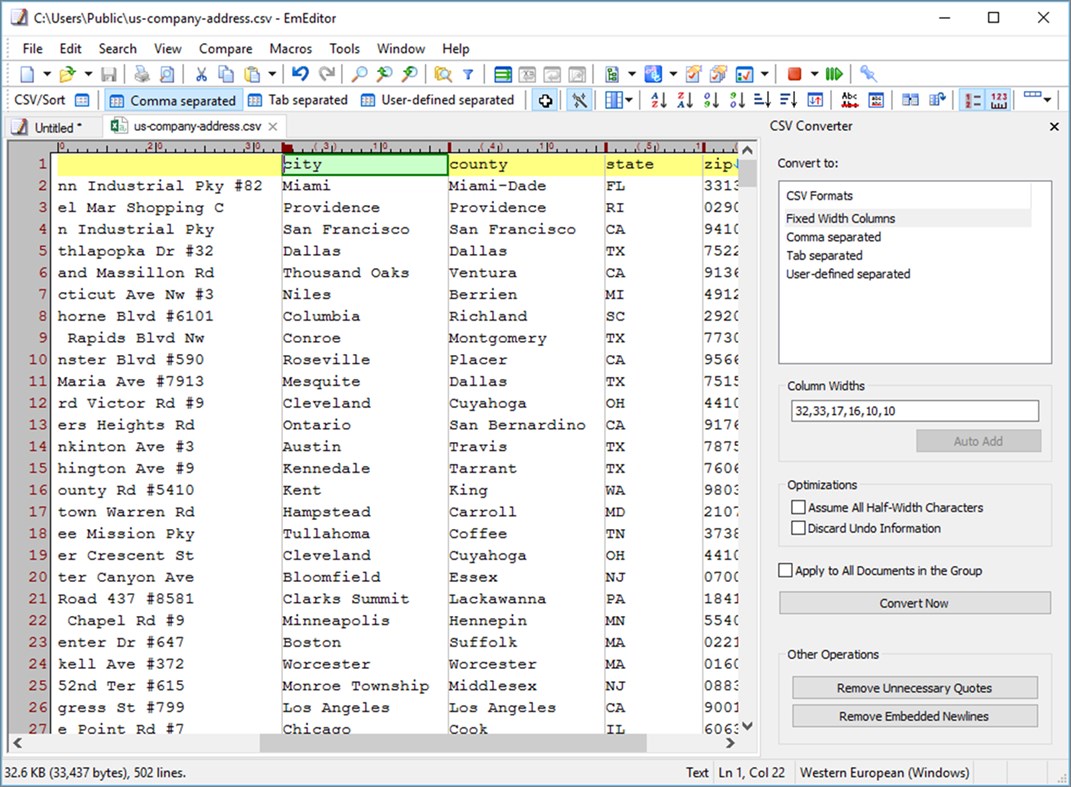Click the Paste icon

252,74
